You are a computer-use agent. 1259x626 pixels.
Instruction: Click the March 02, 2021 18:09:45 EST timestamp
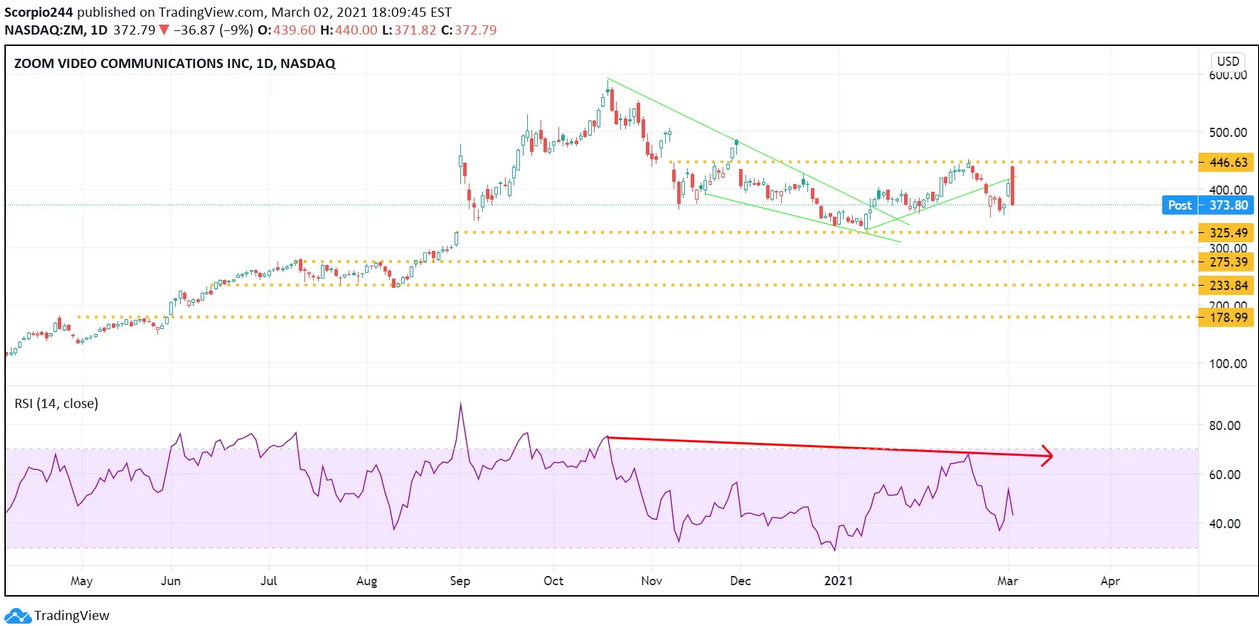(364, 12)
